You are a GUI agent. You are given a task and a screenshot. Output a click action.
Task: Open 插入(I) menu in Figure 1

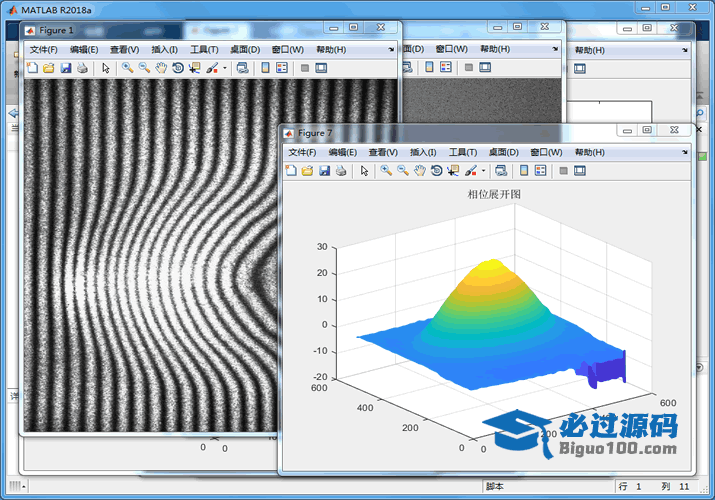point(165,50)
